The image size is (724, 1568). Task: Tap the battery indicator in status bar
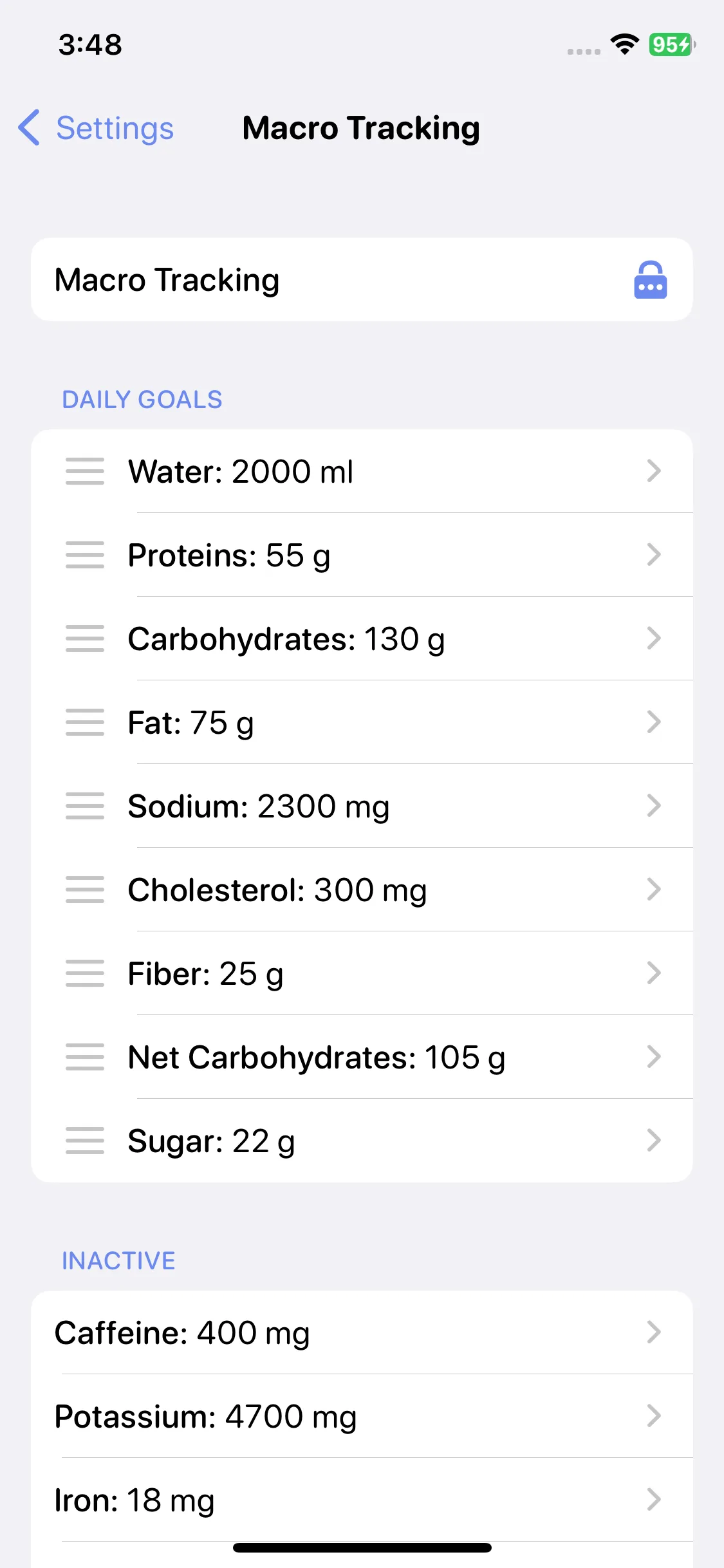[672, 44]
